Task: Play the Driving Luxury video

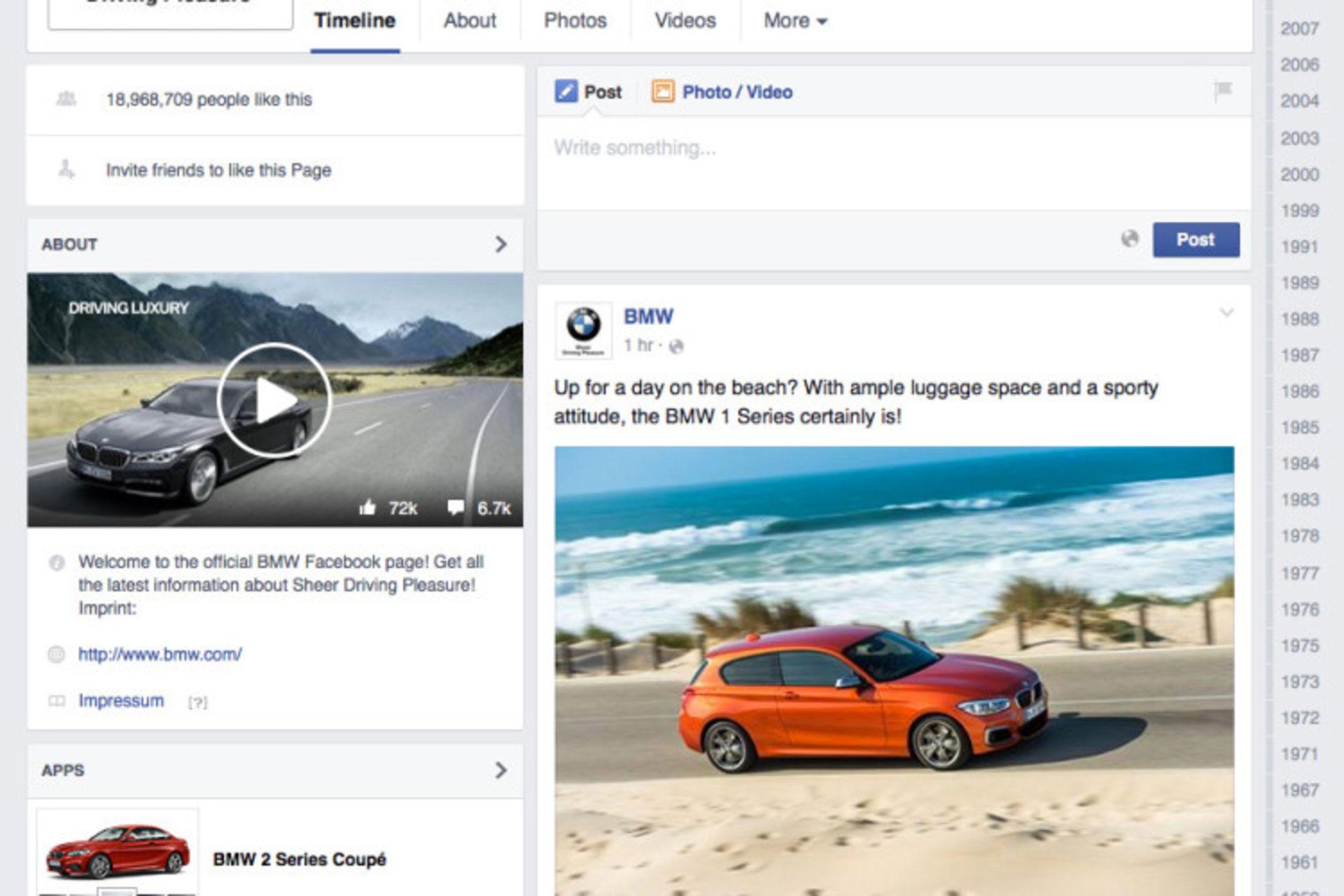Action: pos(274,400)
